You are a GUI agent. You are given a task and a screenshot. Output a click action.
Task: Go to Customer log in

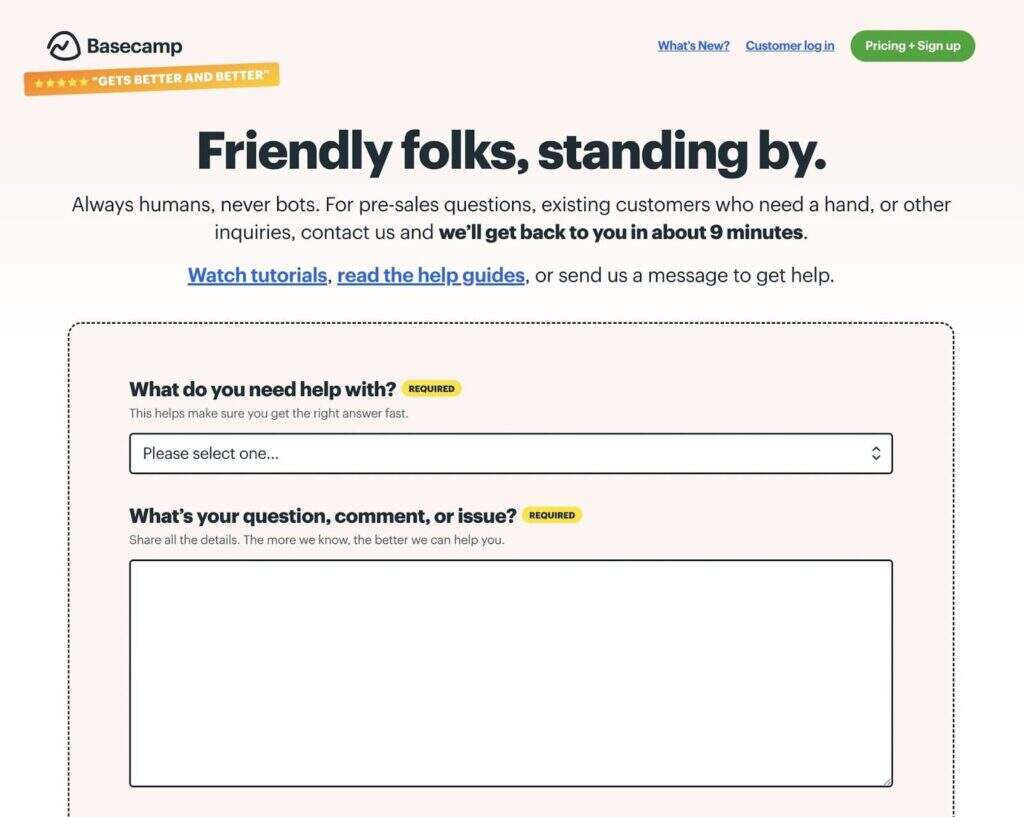pos(789,46)
